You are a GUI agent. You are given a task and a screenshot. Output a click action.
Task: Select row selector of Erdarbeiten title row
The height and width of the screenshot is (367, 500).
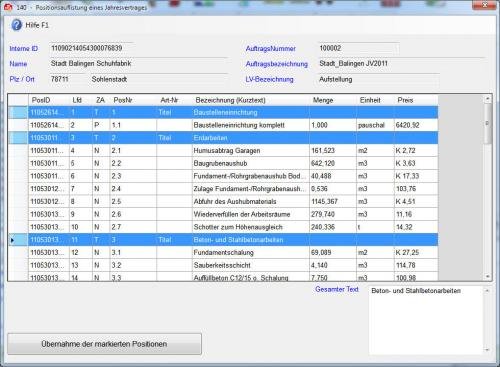click(18, 138)
